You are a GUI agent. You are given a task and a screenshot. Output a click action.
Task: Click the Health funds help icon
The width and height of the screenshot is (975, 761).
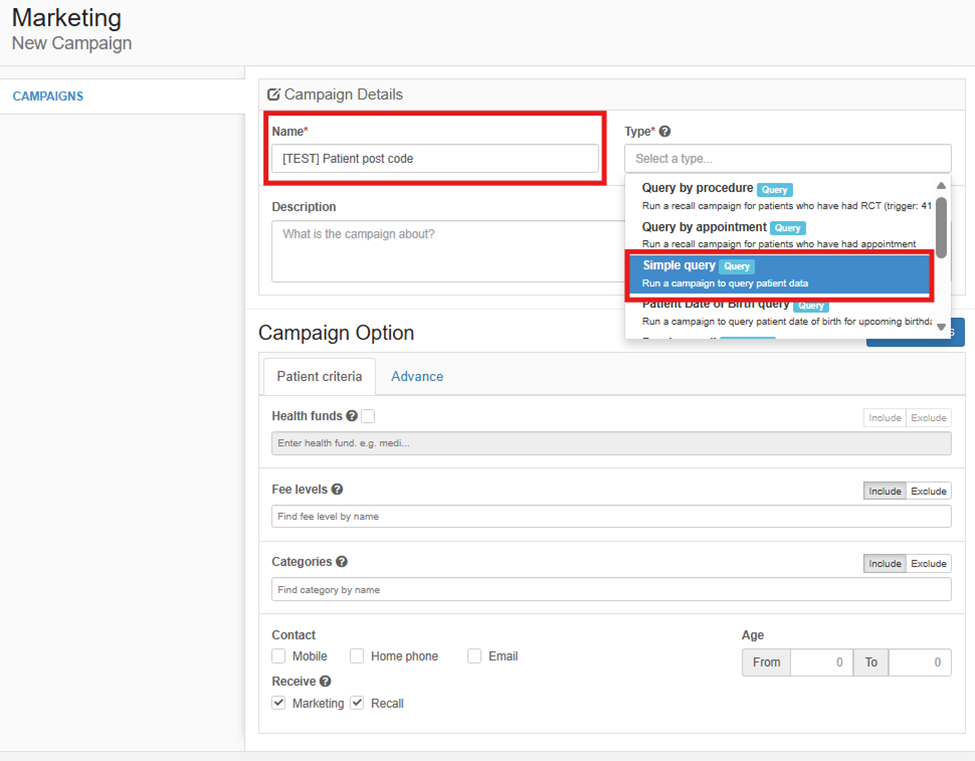[x=352, y=416]
